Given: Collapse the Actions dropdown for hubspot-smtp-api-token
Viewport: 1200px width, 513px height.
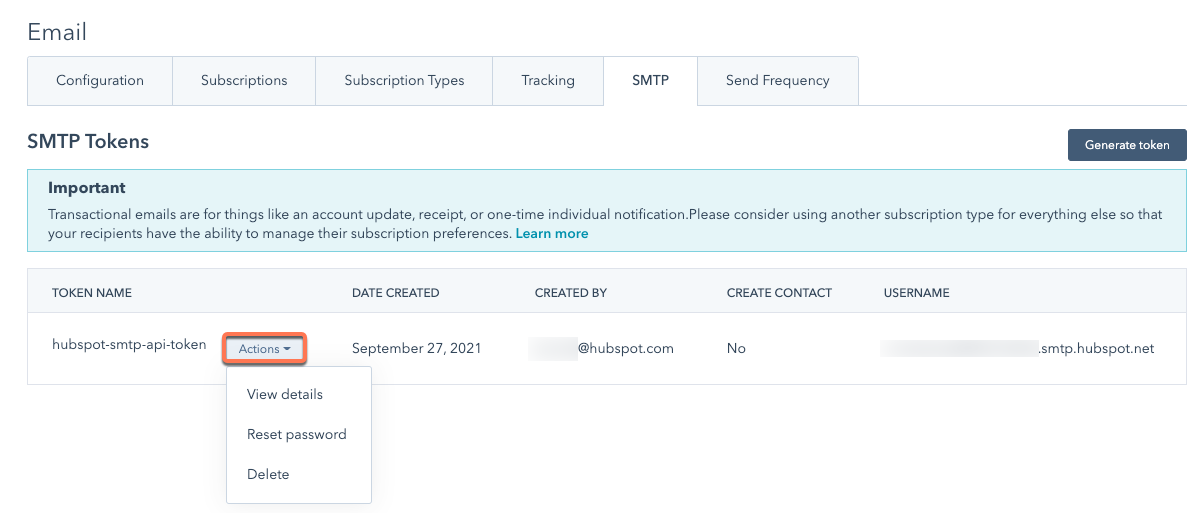Looking at the screenshot, I should pos(265,349).
